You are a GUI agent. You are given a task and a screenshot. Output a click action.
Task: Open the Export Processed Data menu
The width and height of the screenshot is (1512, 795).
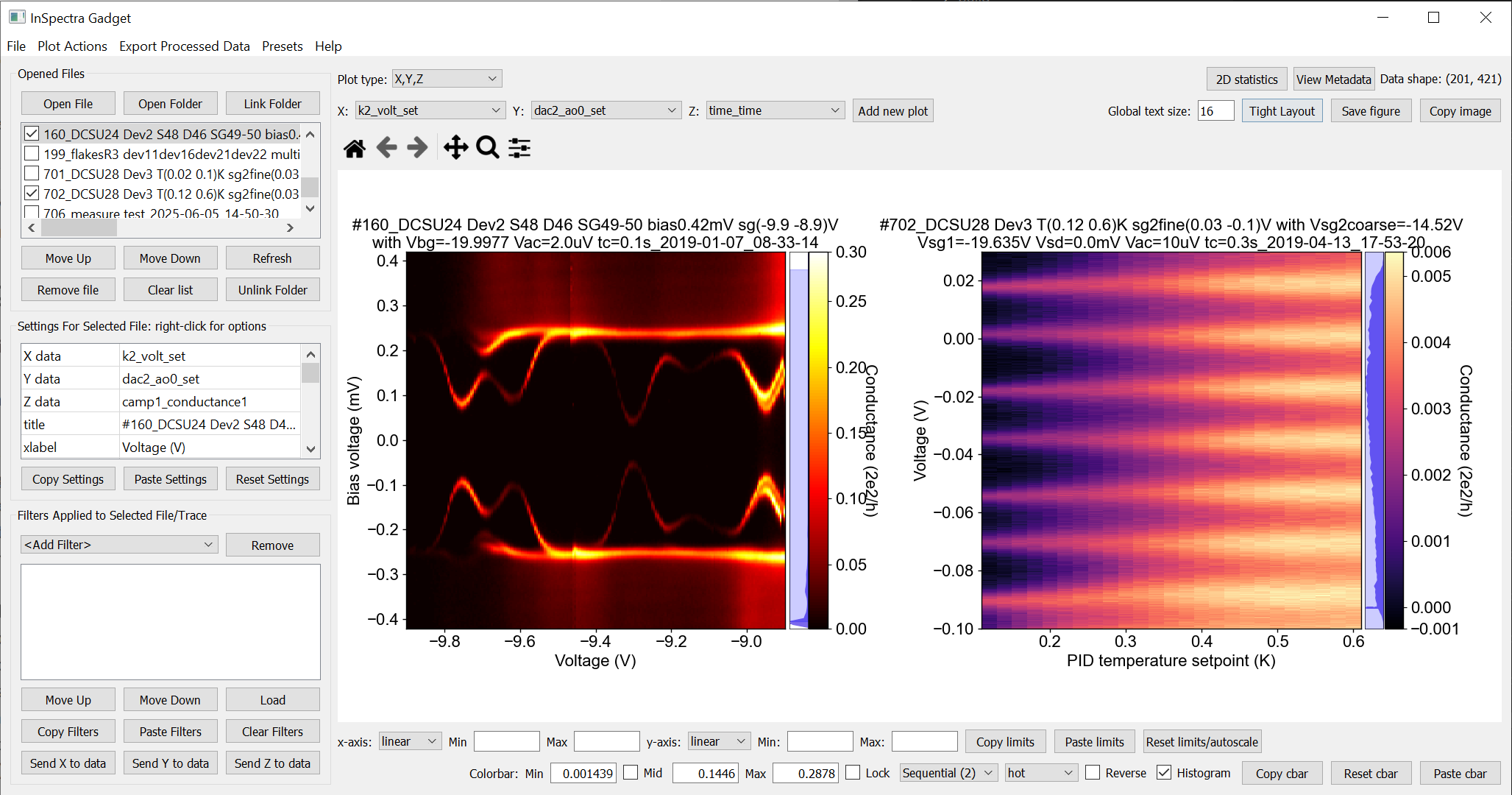(x=185, y=46)
